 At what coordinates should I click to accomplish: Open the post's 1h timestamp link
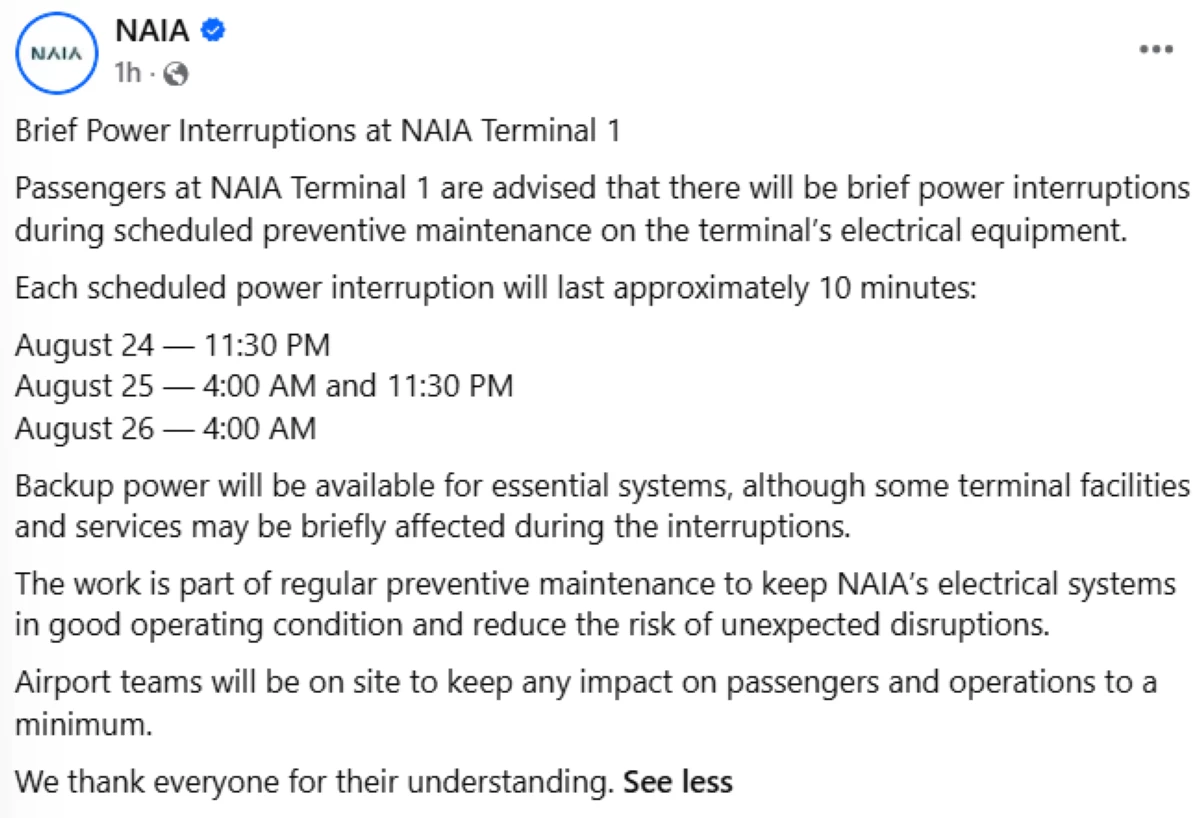point(127,73)
